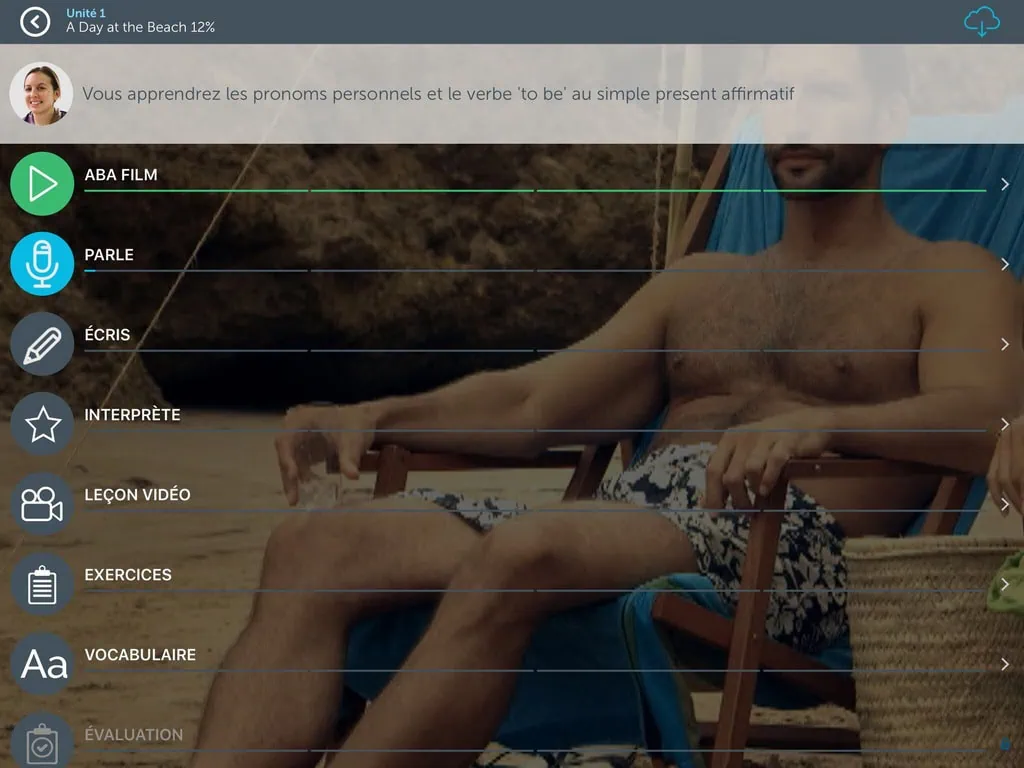The image size is (1024, 768).
Task: Tap the teacher profile photo
Action: tap(41, 94)
